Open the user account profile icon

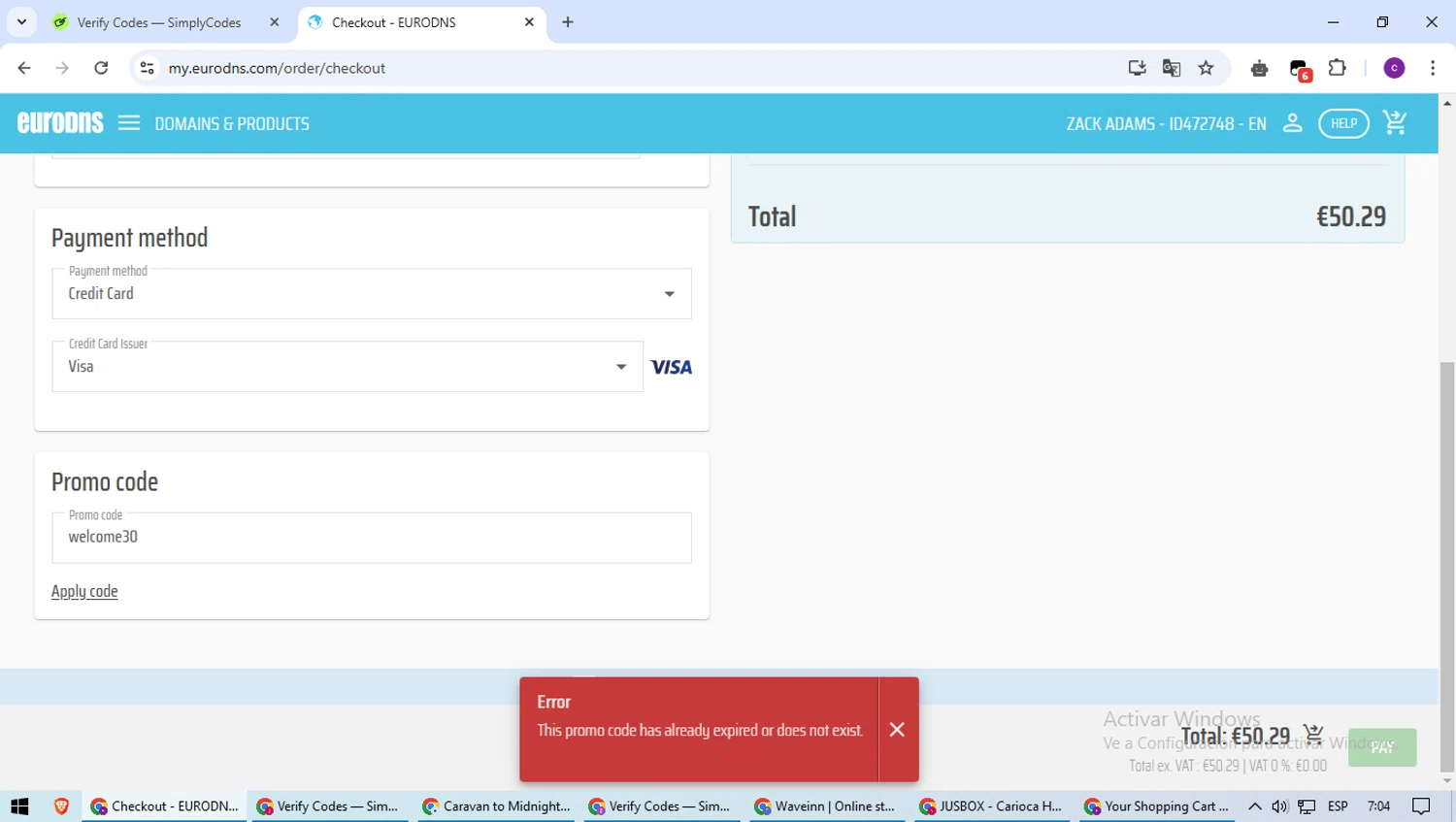click(1292, 123)
